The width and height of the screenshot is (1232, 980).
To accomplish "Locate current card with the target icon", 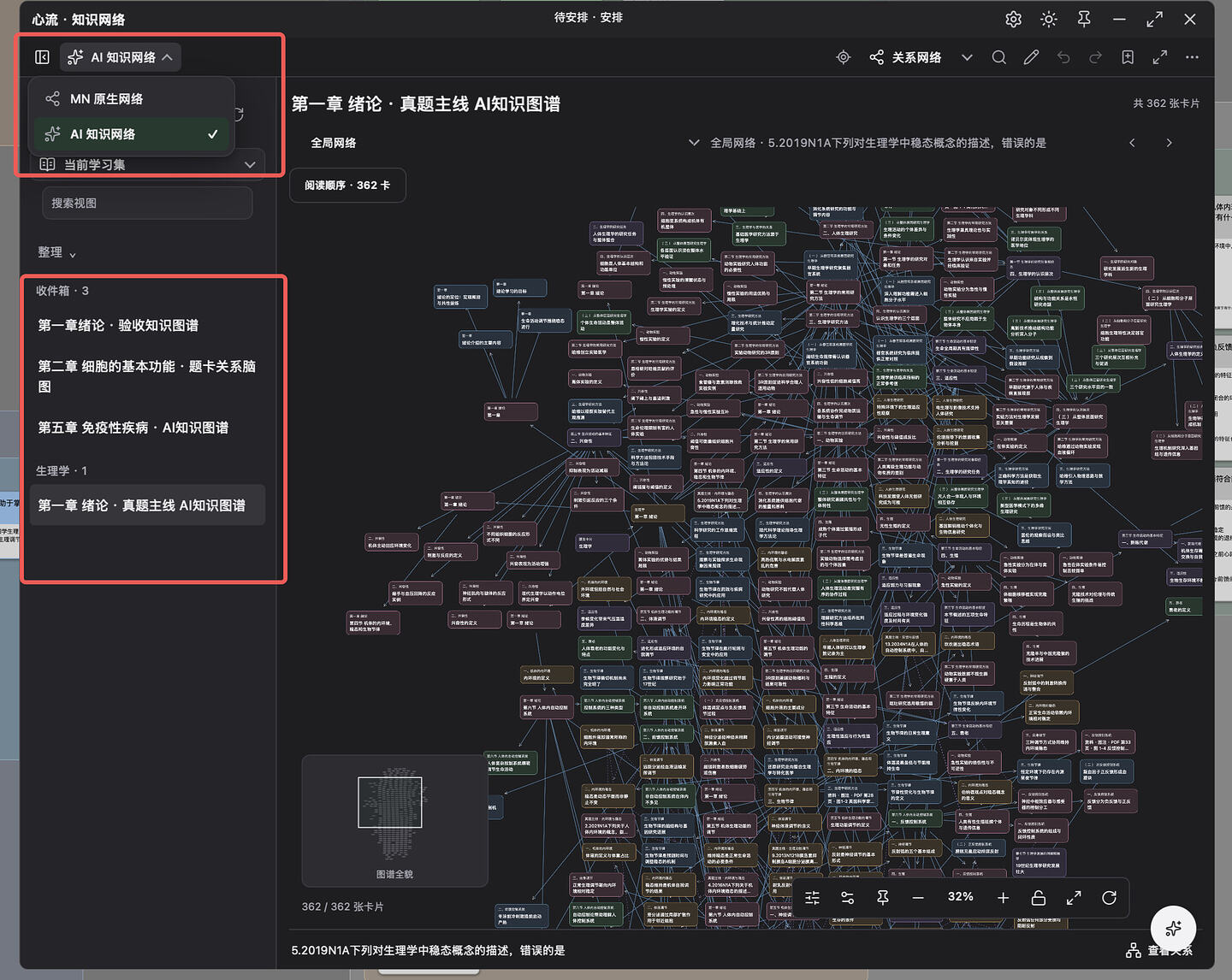I will tap(844, 57).
